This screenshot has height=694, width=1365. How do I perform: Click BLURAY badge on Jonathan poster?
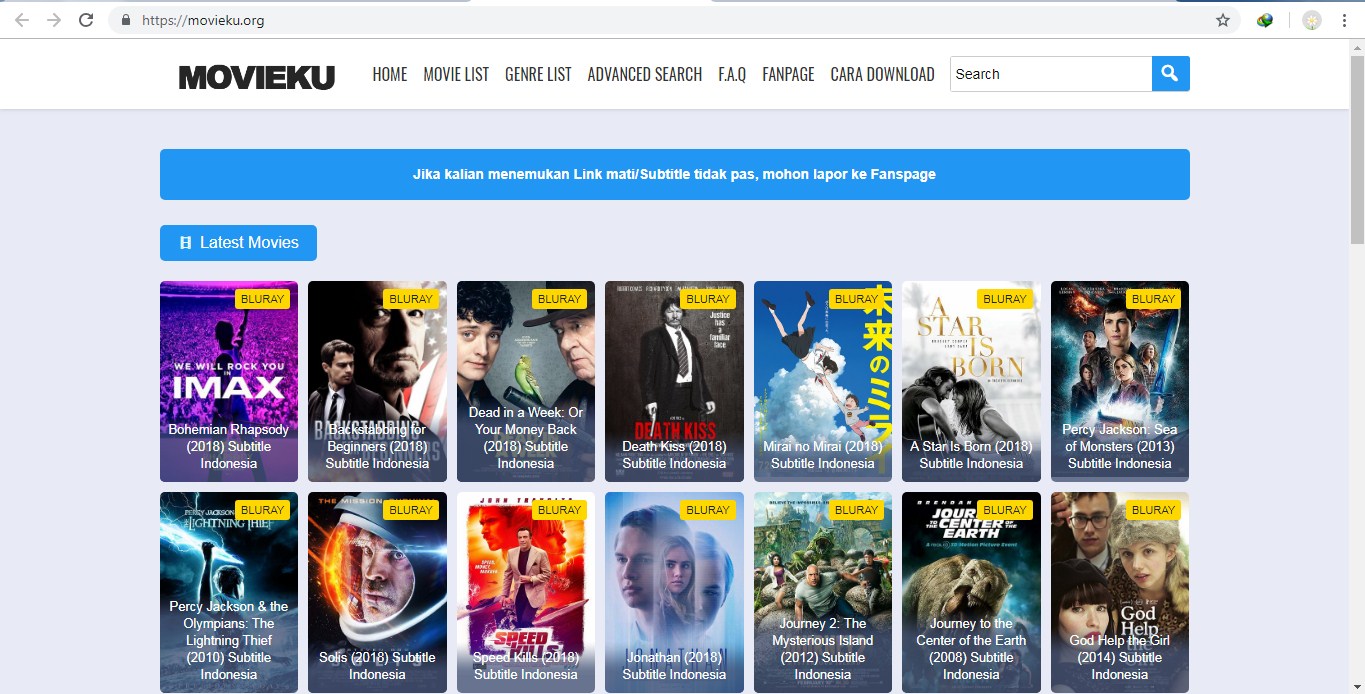708,510
